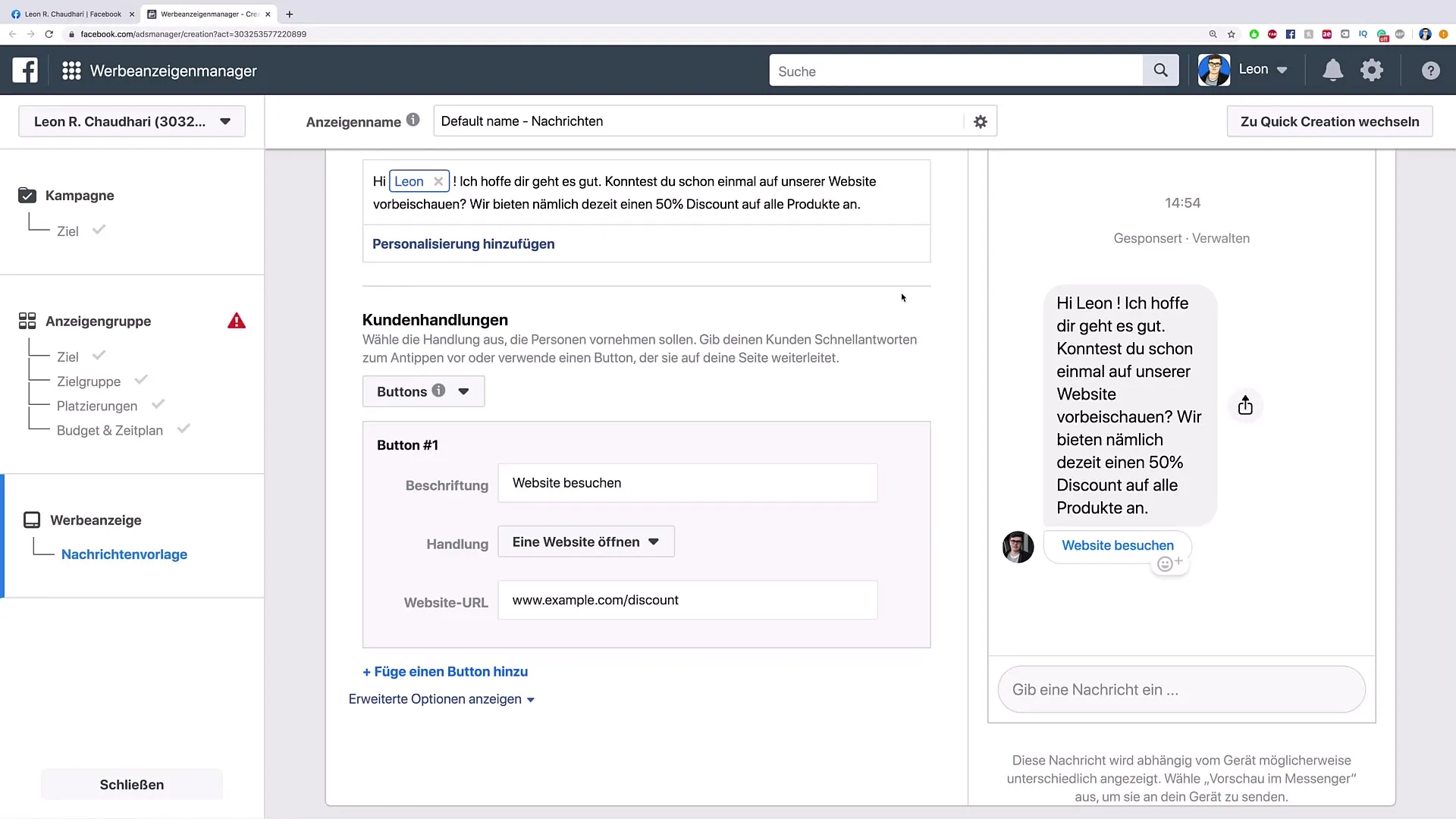The image size is (1456, 819).
Task: Click the sender avatar in message preview
Action: [1018, 547]
